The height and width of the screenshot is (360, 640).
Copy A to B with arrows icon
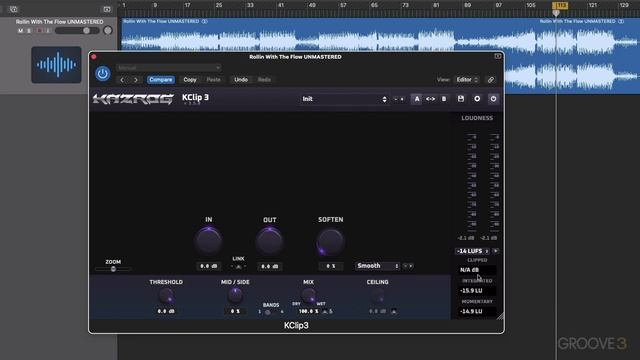pos(430,99)
